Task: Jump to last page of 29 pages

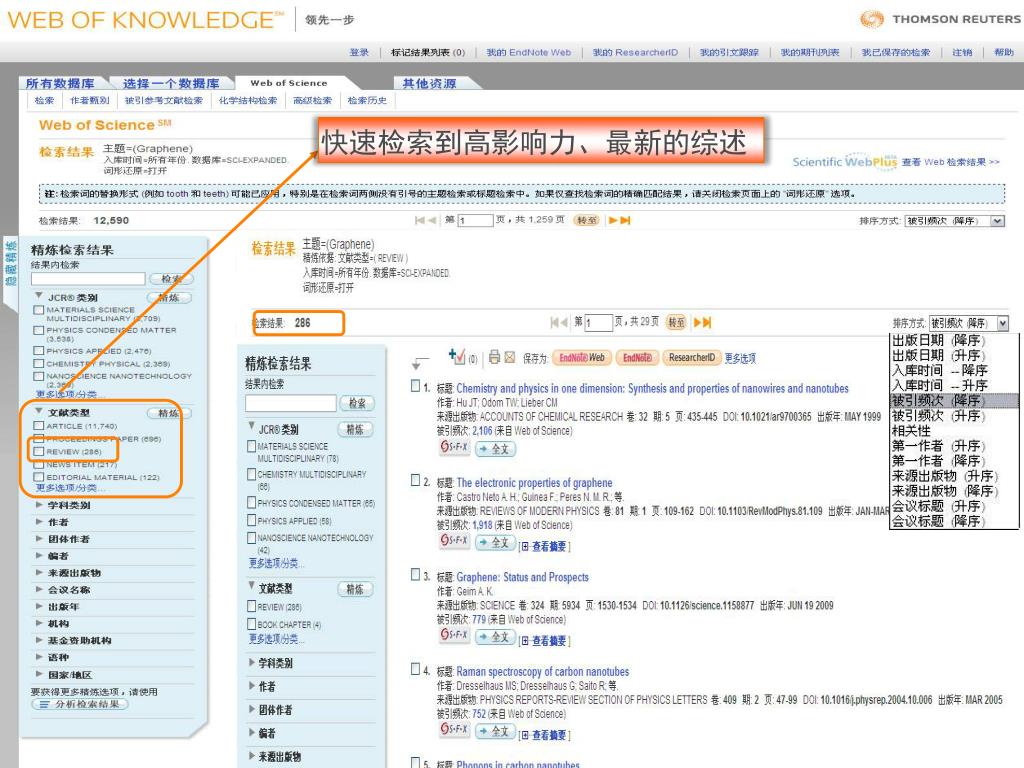Action: coord(707,323)
